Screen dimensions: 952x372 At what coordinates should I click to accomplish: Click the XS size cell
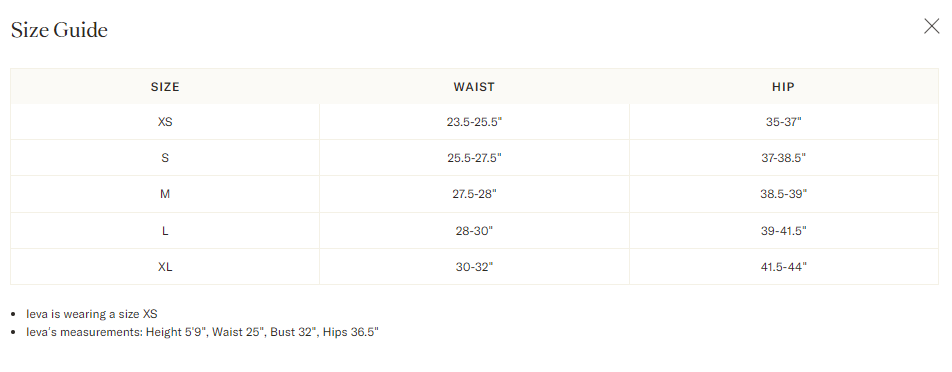click(x=165, y=122)
